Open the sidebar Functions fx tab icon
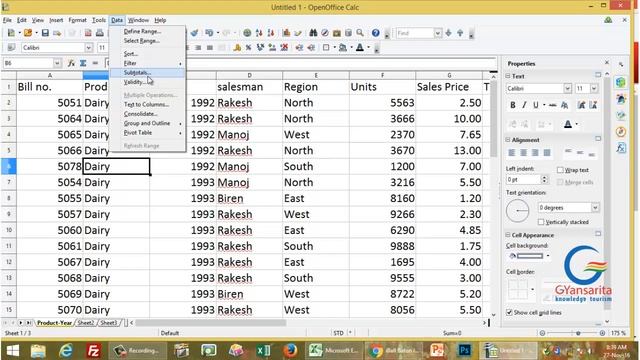Screen dimensions: 640x360 pos(621,148)
